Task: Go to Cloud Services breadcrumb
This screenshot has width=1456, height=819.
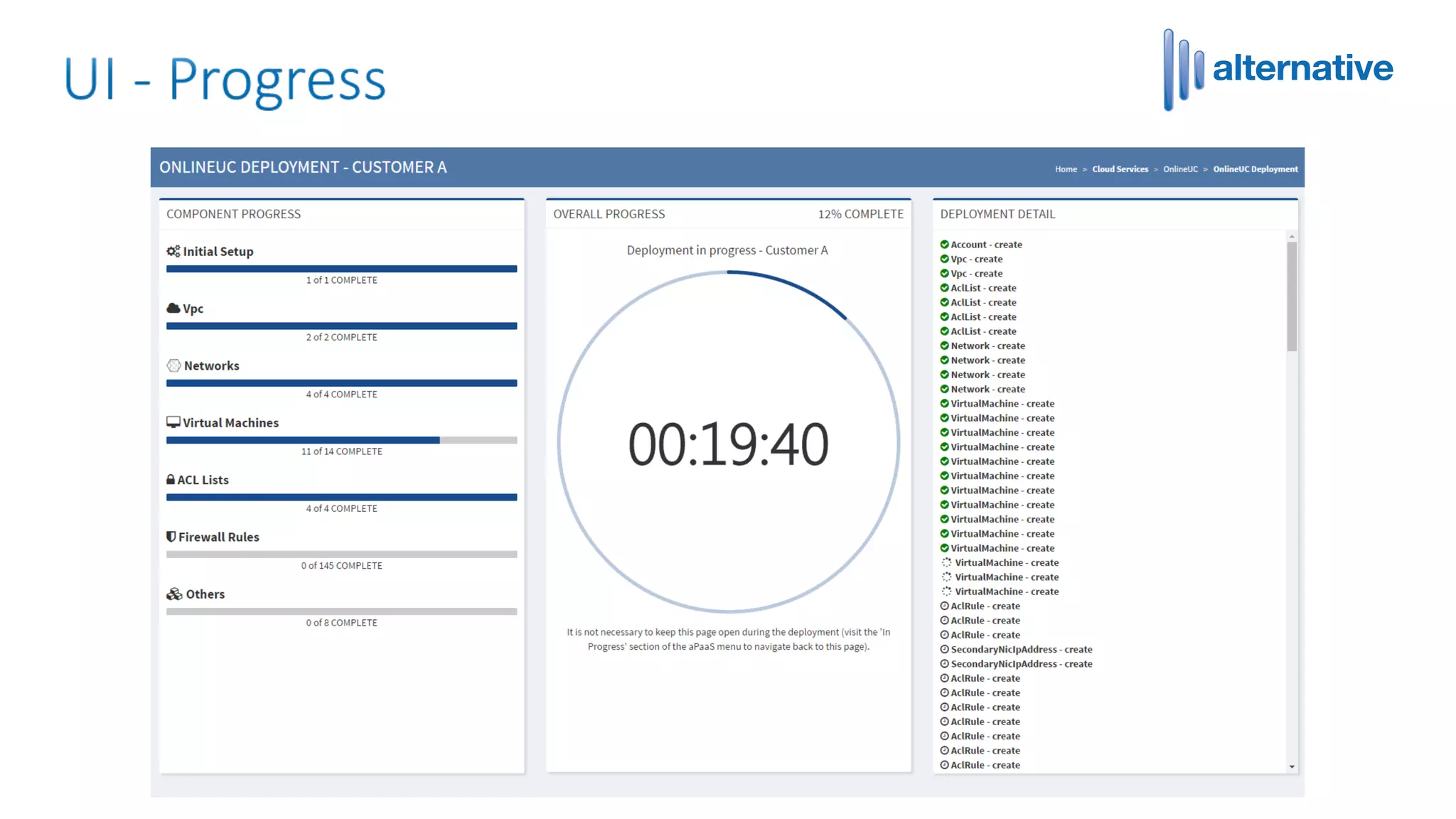Action: pos(1120,169)
